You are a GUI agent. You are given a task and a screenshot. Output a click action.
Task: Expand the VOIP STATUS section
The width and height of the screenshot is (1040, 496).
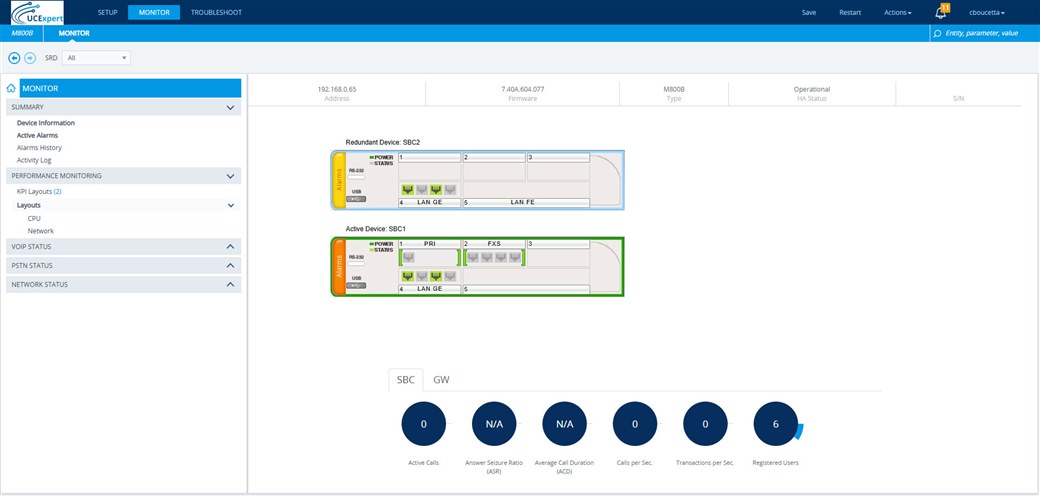(x=229, y=246)
